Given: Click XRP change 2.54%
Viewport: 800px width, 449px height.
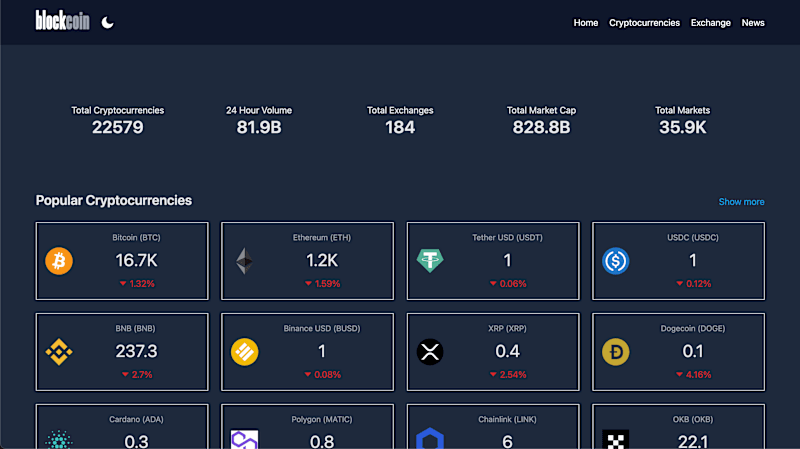Looking at the screenshot, I should point(513,375).
